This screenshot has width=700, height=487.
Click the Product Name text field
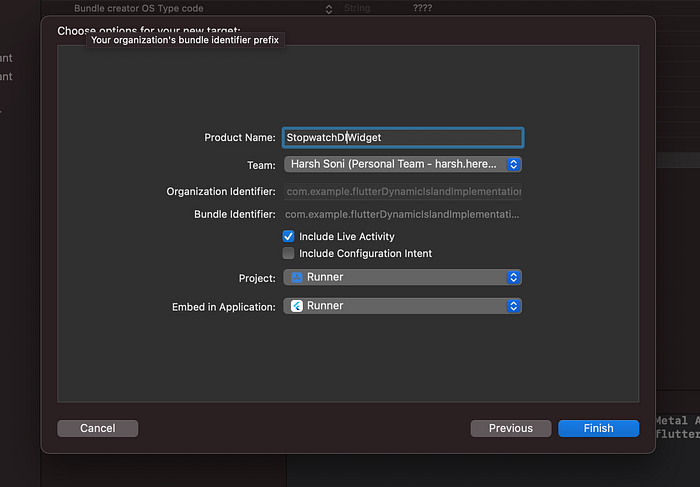click(x=403, y=137)
